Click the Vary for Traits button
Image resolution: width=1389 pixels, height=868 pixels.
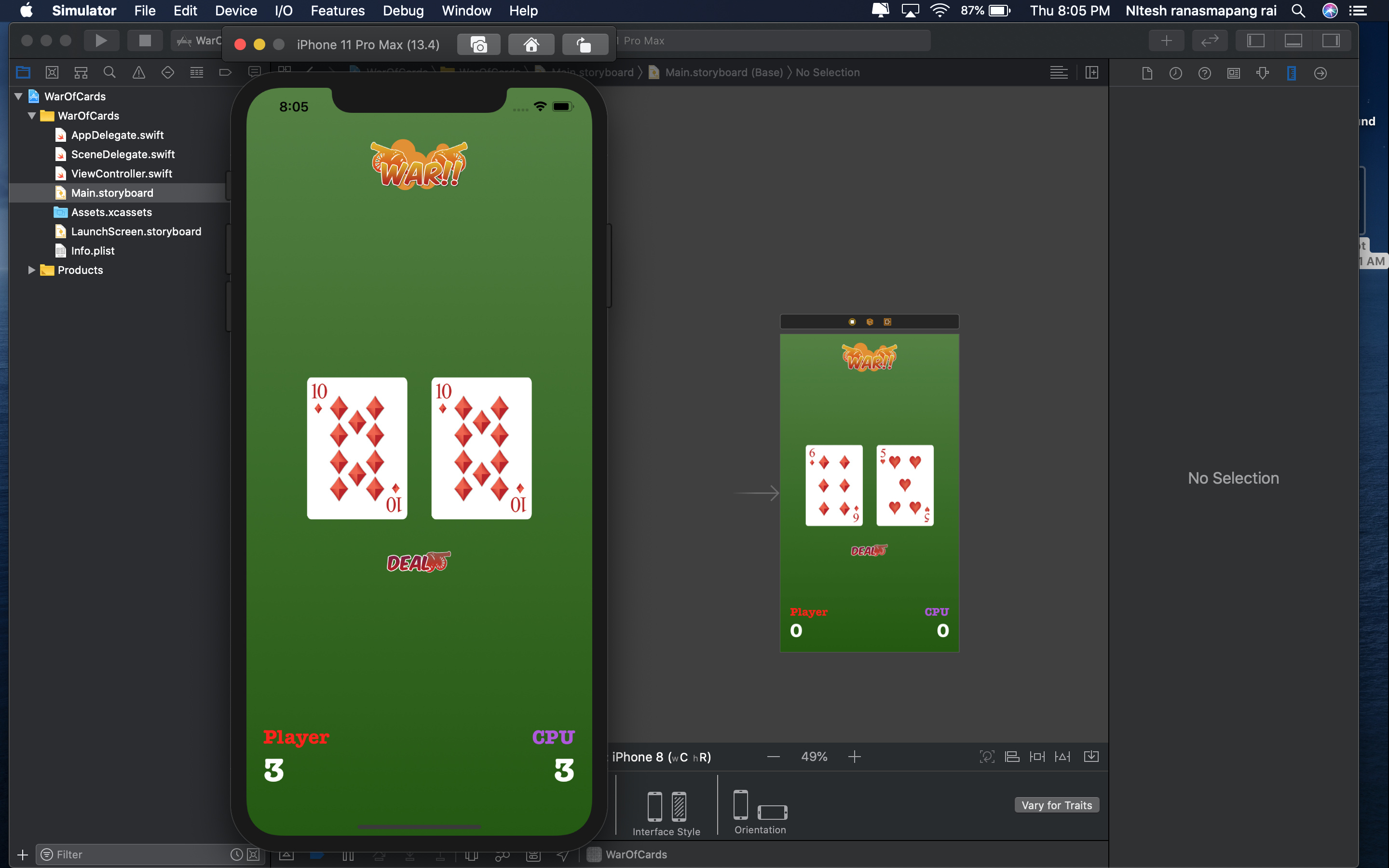tap(1056, 805)
